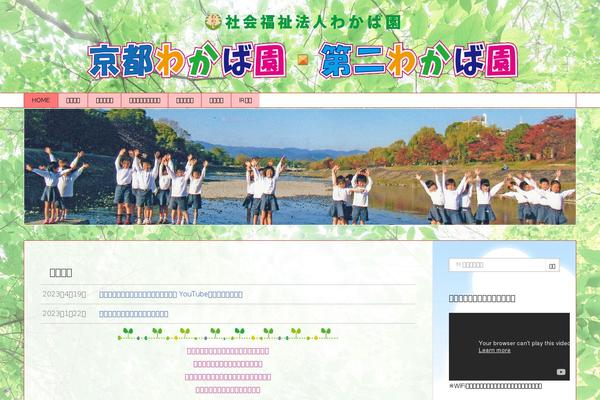Click the 京都わかば園 colorful logo text
600x400 pixels.
point(187,60)
